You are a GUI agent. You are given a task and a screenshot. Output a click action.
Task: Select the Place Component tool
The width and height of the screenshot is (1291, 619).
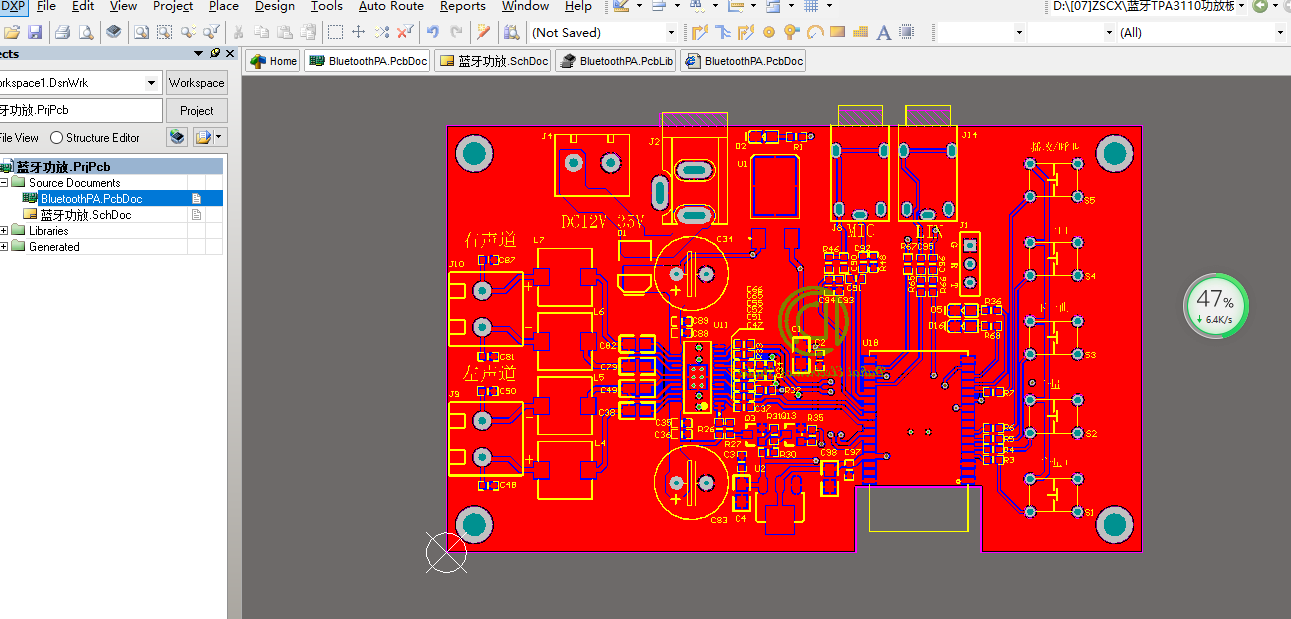click(x=907, y=32)
